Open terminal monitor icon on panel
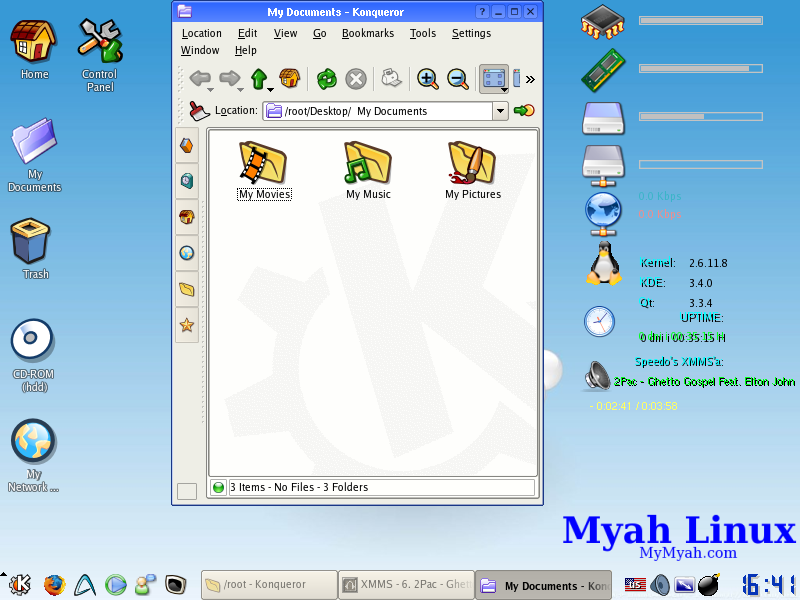The image size is (800, 600). (175, 585)
